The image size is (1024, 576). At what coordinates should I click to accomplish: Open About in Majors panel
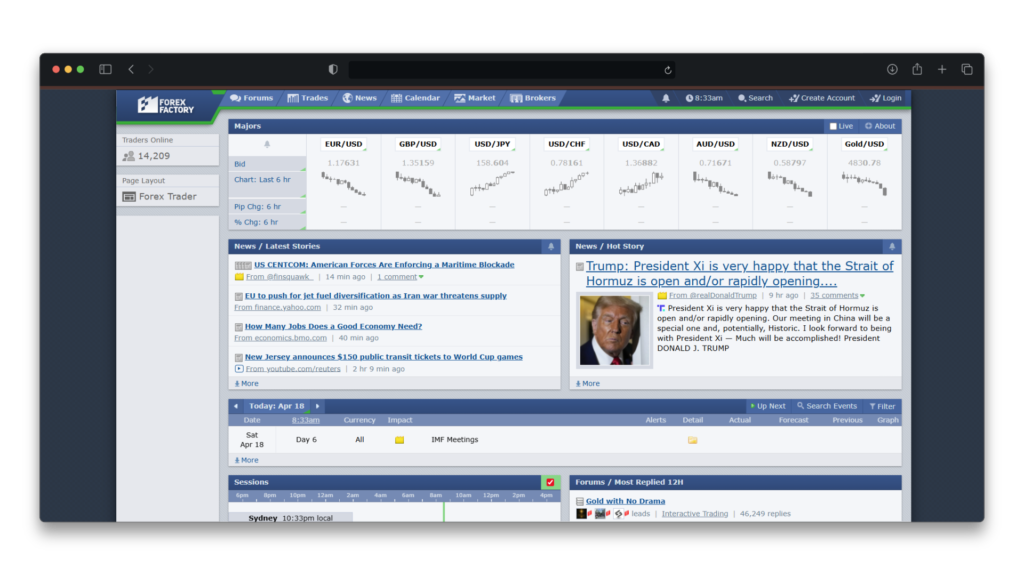point(880,126)
